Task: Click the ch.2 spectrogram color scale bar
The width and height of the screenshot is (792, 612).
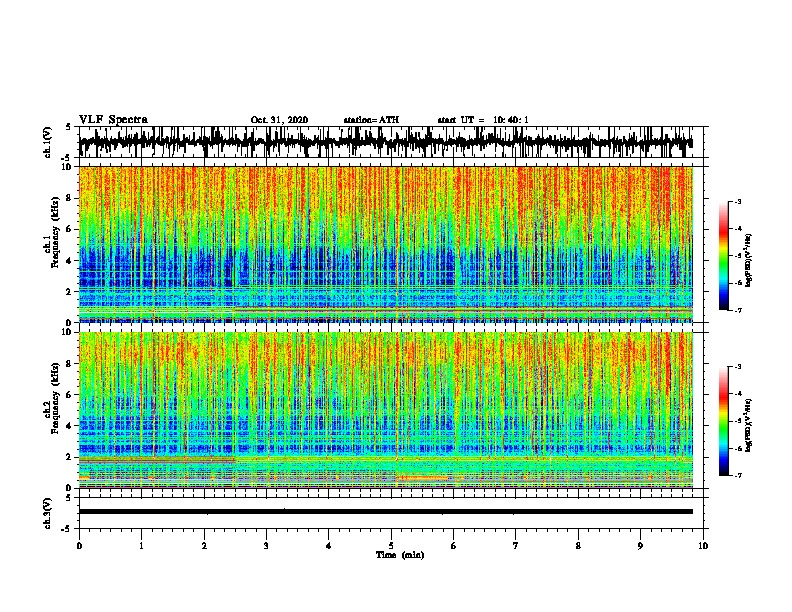Action: click(x=724, y=421)
